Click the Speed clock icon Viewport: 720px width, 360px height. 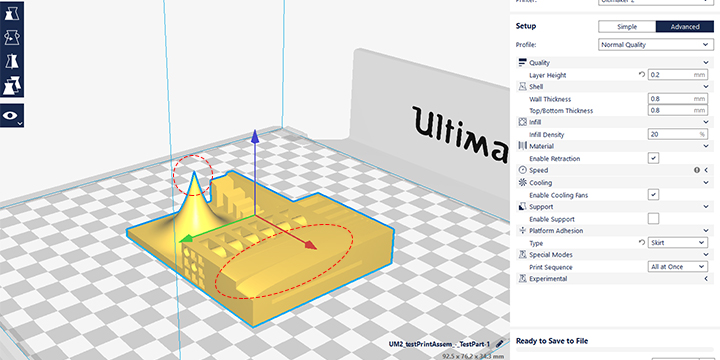[x=522, y=170]
